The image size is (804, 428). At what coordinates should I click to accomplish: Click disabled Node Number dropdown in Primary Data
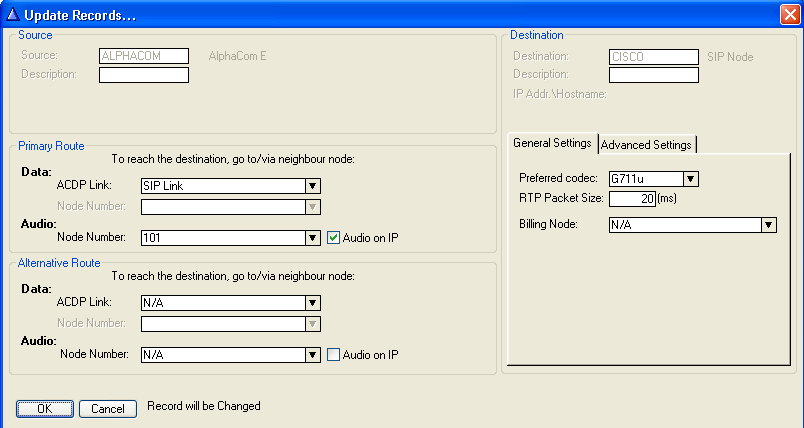[230, 206]
